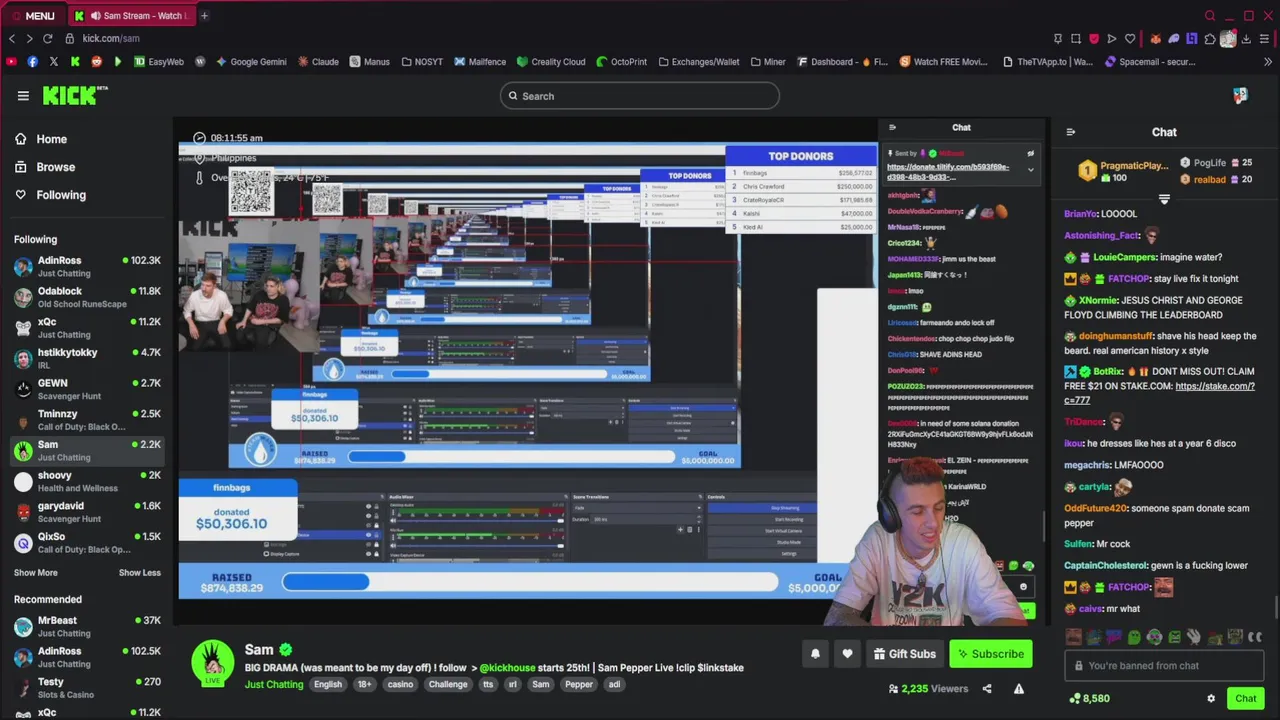The height and width of the screenshot is (720, 1280).
Task: Open Claude bookmark
Action: pyautogui.click(x=318, y=62)
